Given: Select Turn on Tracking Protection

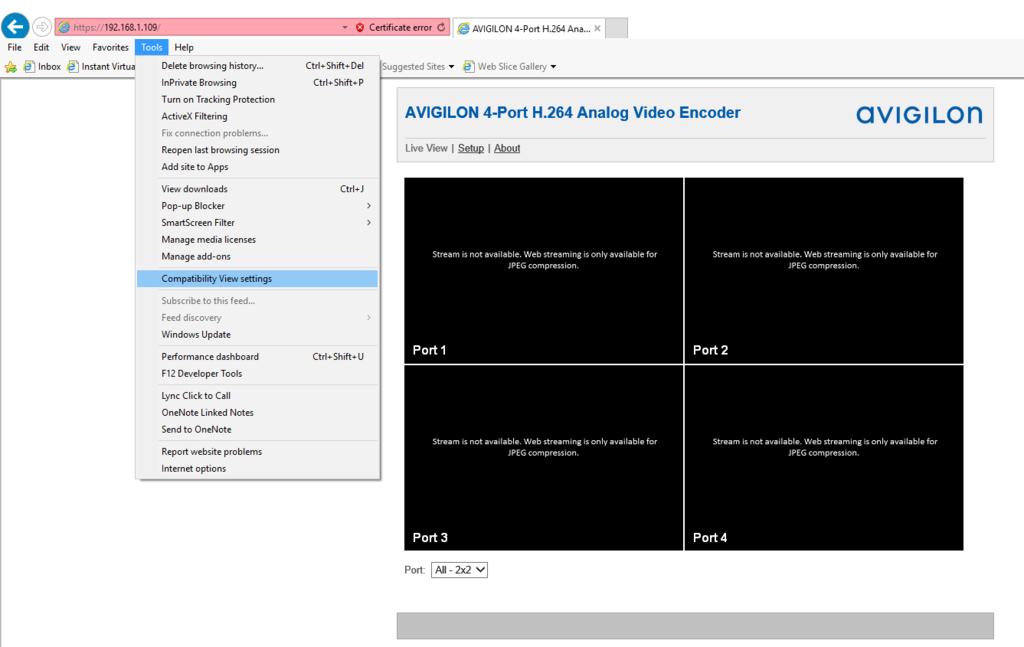Looking at the screenshot, I should (x=257, y=100).
